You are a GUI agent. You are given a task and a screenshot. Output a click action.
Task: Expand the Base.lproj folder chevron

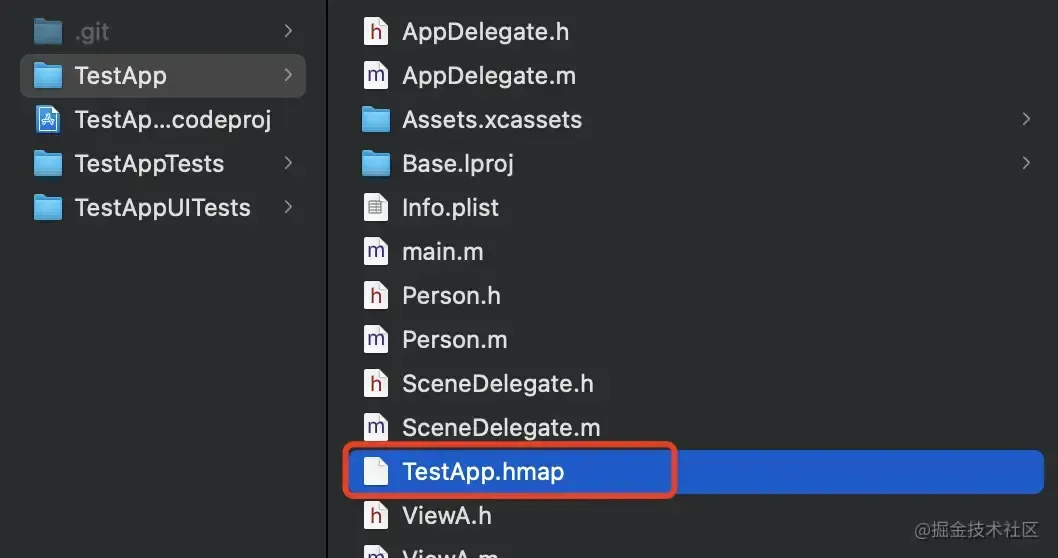[1026, 164]
